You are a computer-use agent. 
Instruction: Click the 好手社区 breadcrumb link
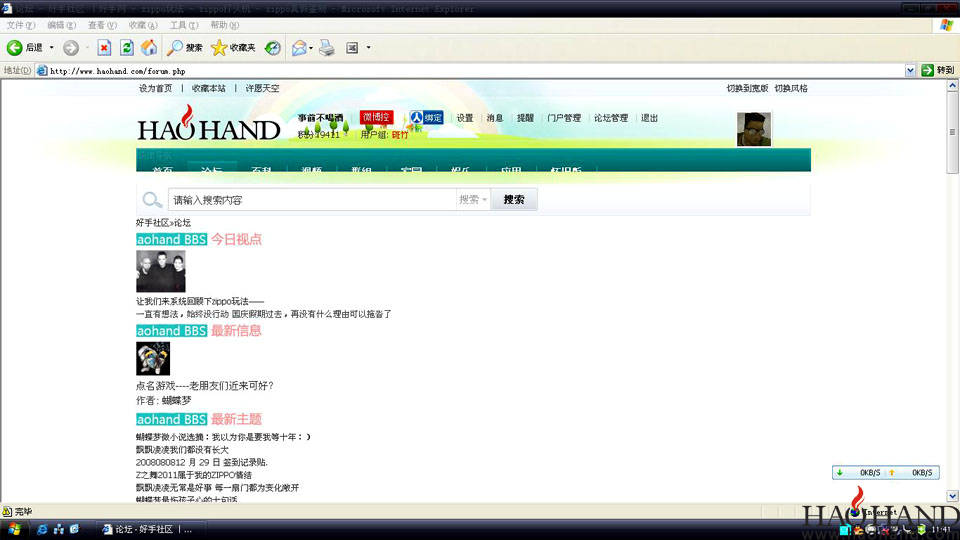pyautogui.click(x=151, y=223)
